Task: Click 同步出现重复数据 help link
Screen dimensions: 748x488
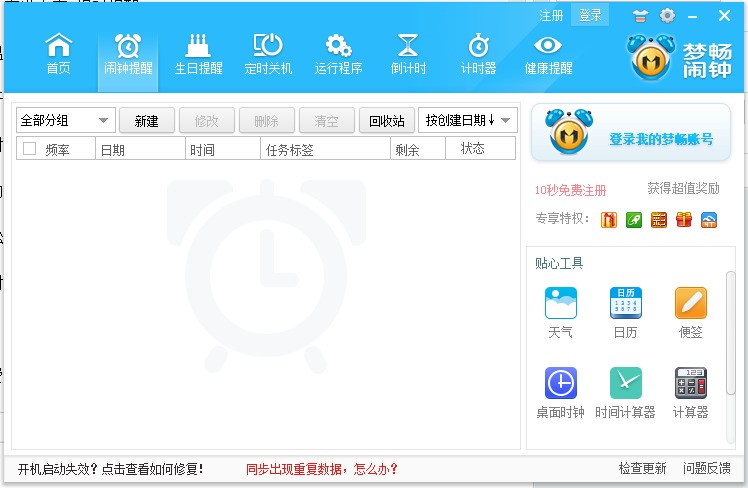Action: point(322,469)
